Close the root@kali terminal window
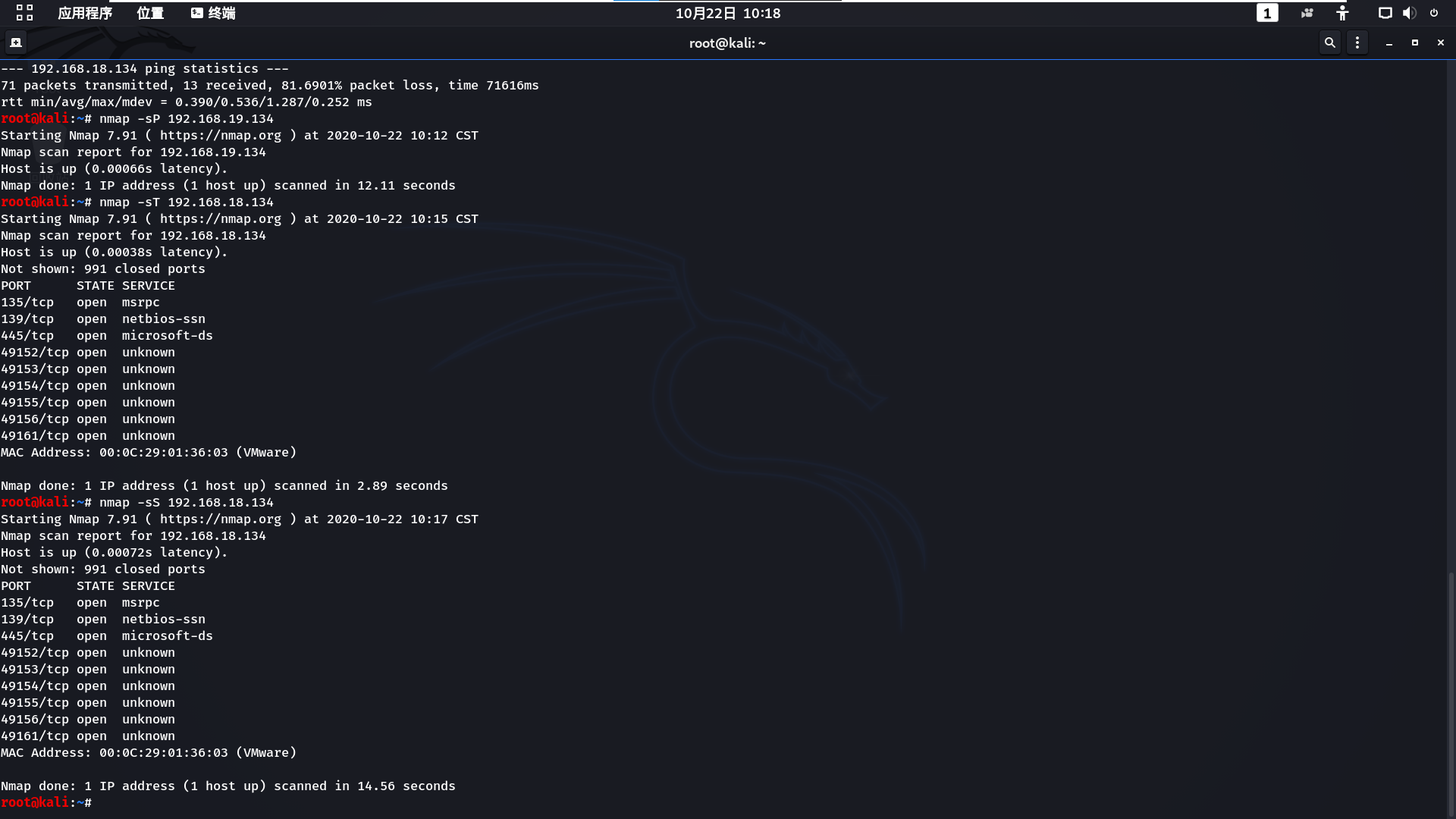 [x=1441, y=43]
